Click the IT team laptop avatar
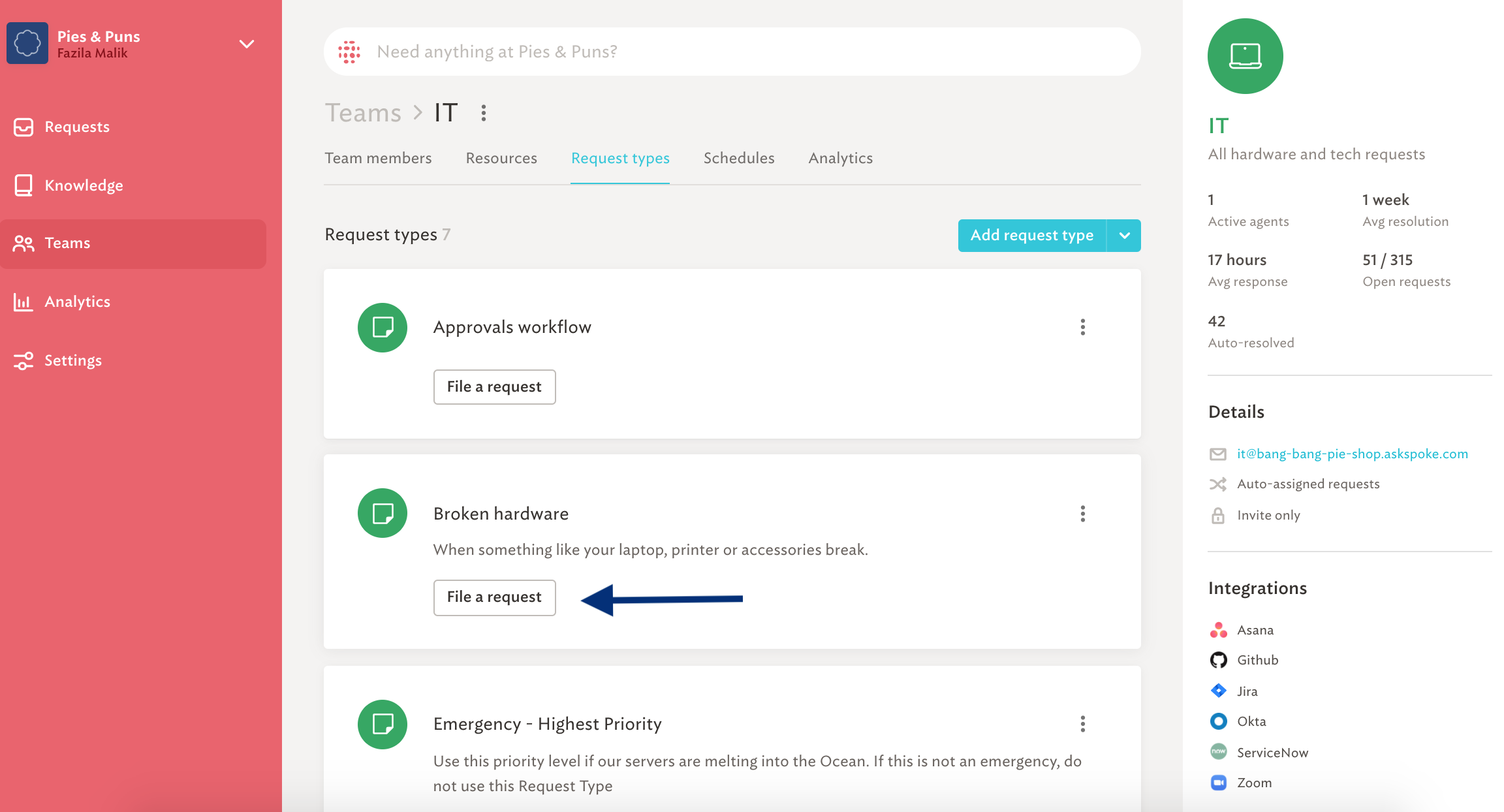Screen dimensions: 1504x812 1245,56
